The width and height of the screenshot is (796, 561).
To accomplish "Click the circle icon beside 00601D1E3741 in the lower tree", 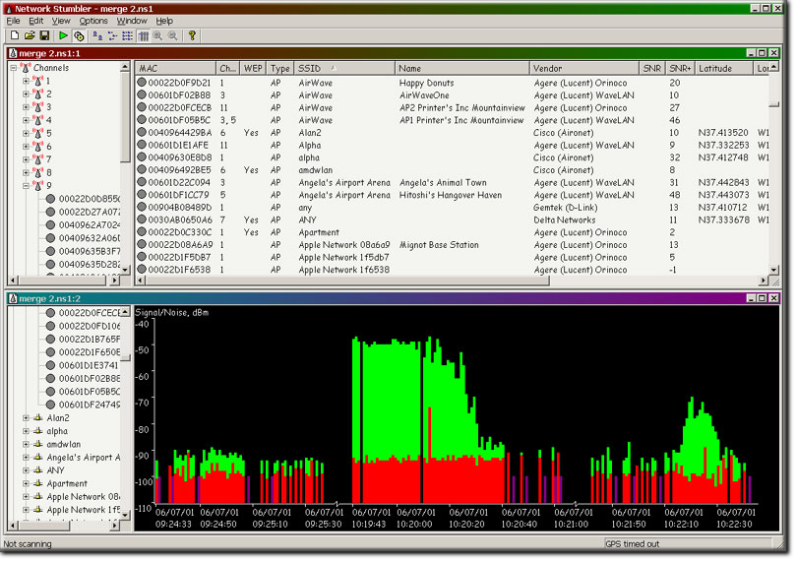I will click(50, 365).
